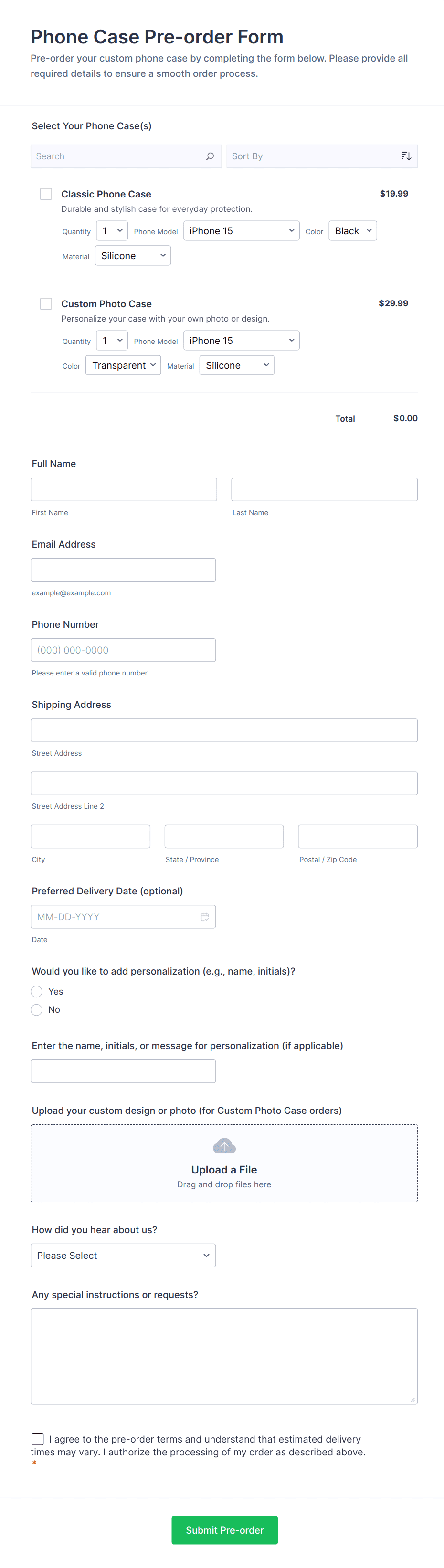Click the calendar icon in date field
The image size is (444, 1568).
(x=205, y=917)
